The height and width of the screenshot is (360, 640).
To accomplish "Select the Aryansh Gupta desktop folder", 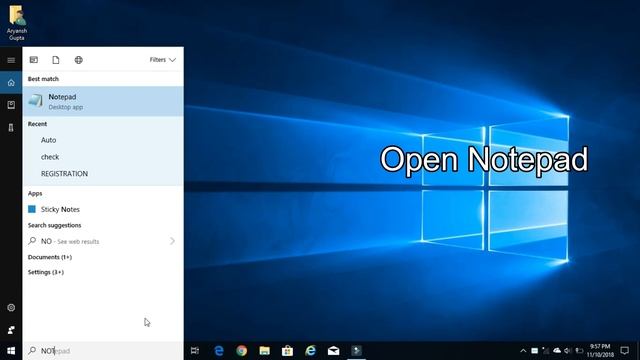I will point(17,22).
